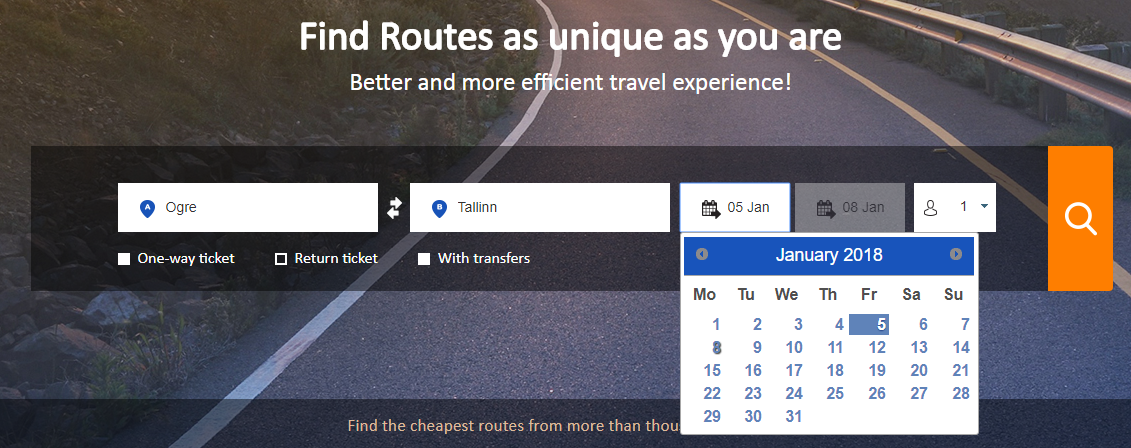Open the 08 Jan return date field
The image size is (1131, 448).
850,208
